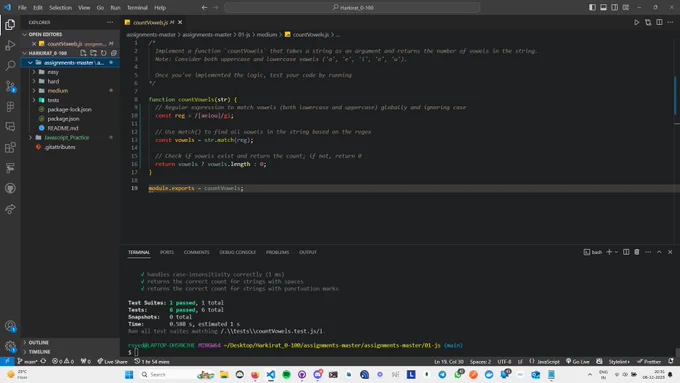This screenshot has height=383, width=680.
Task: Customize layout icon in title bar
Action: 626,7
